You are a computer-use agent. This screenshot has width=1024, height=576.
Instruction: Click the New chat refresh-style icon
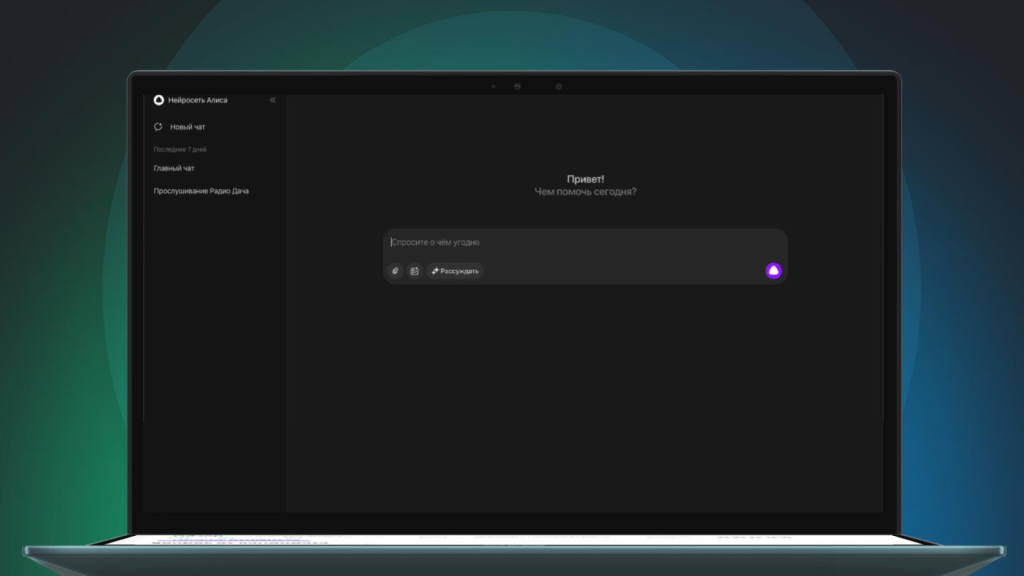click(x=158, y=127)
